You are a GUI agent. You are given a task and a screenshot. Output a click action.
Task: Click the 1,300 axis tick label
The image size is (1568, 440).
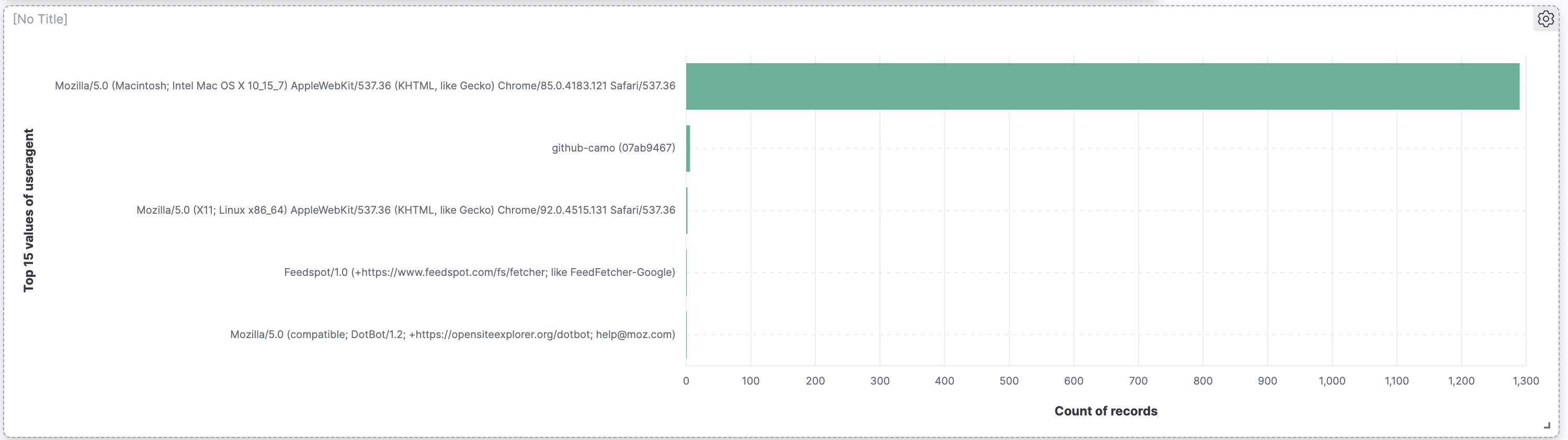[x=1526, y=381]
